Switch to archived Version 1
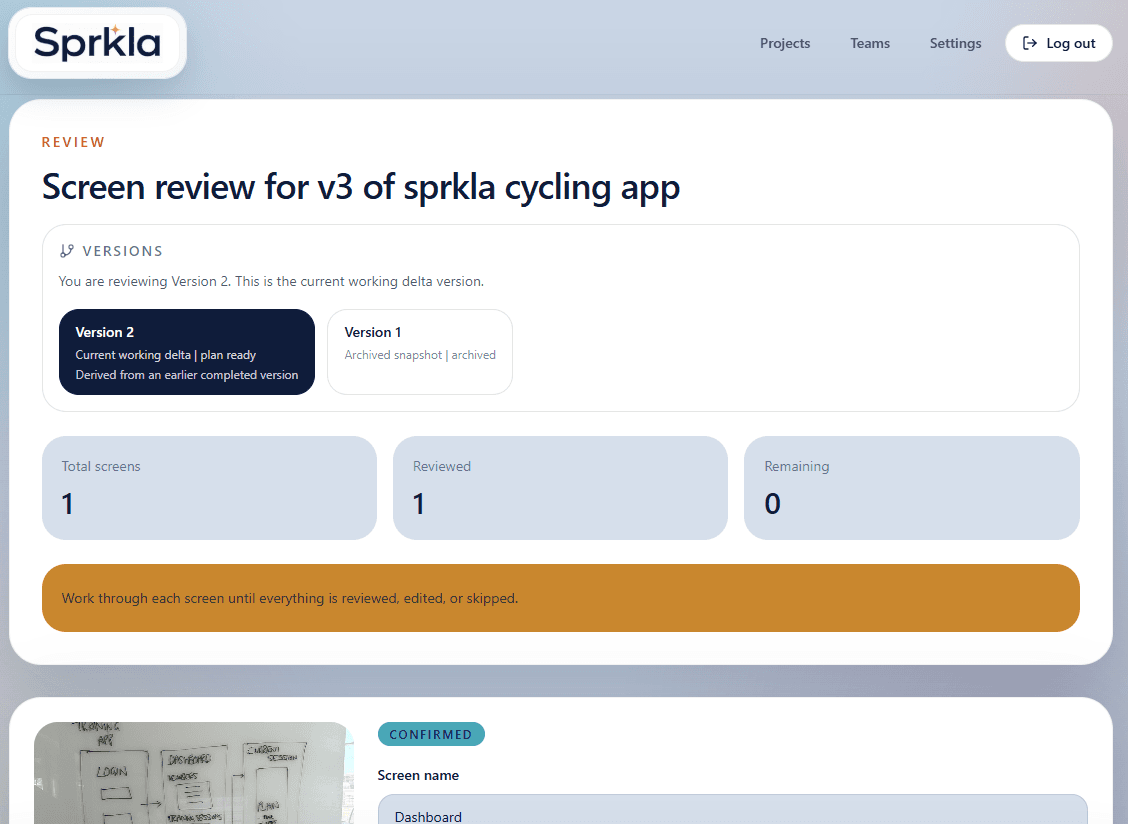The image size is (1128, 824). (x=420, y=352)
